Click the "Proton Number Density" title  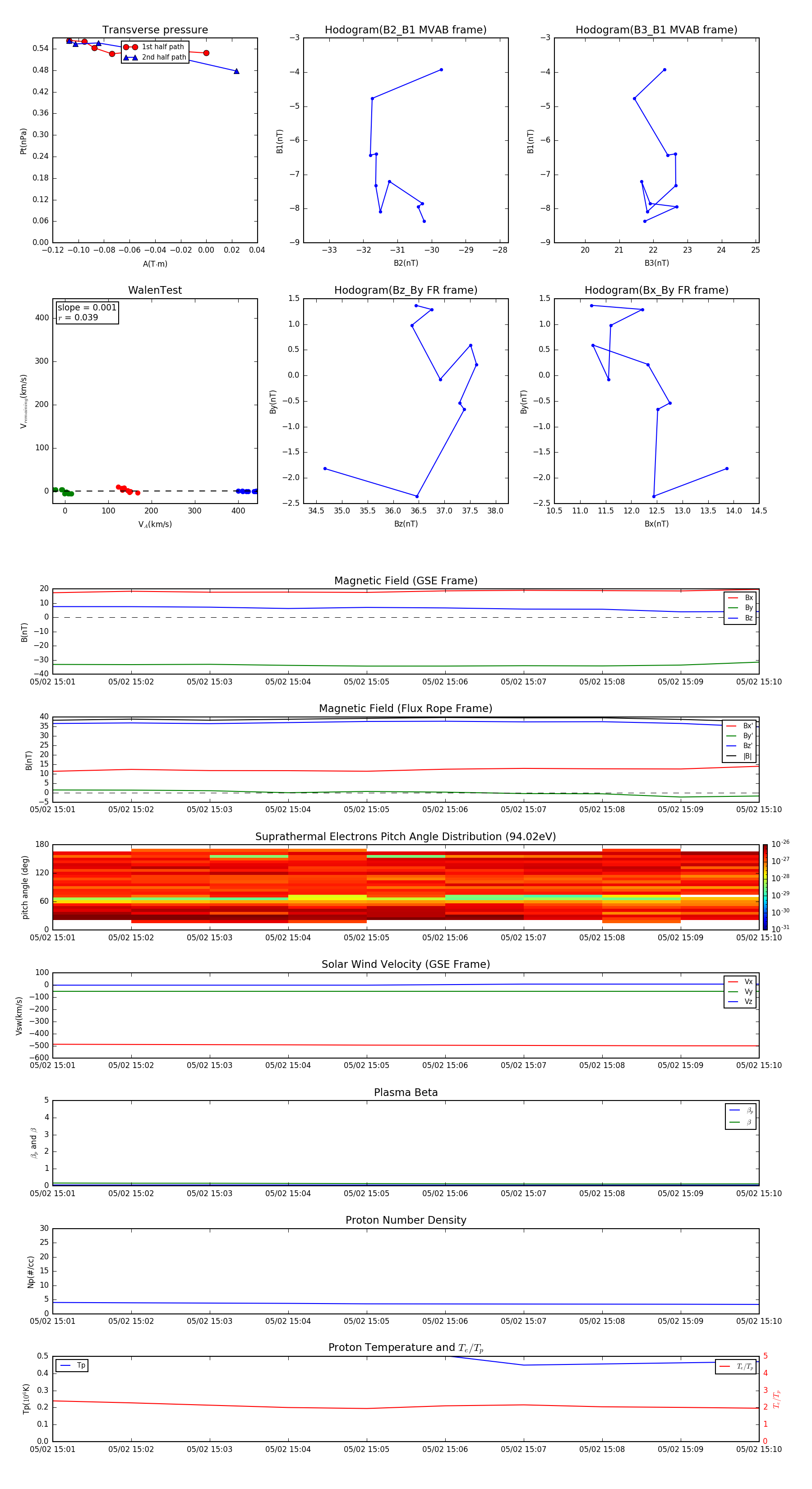(406, 1220)
